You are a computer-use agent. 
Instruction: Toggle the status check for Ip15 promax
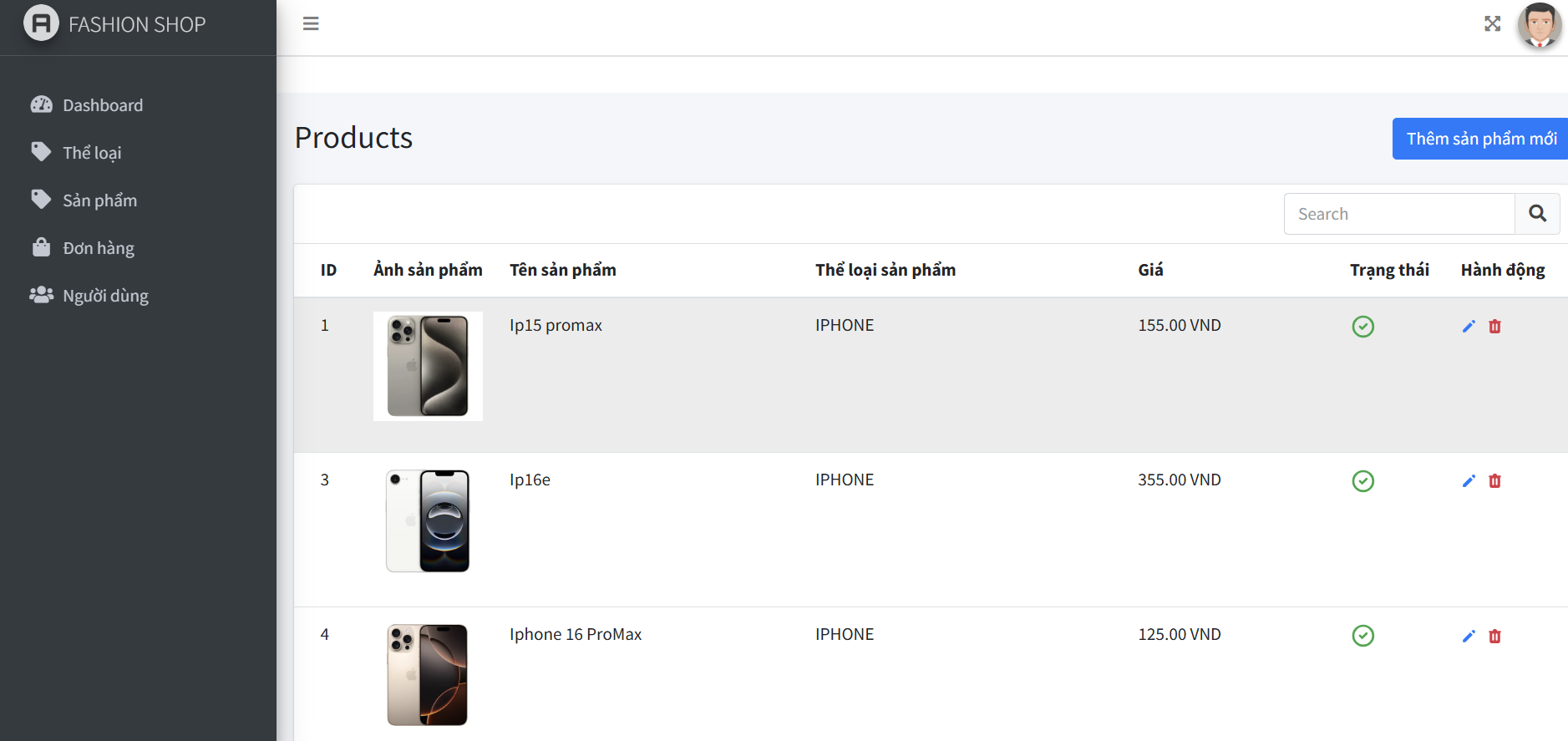click(x=1362, y=327)
